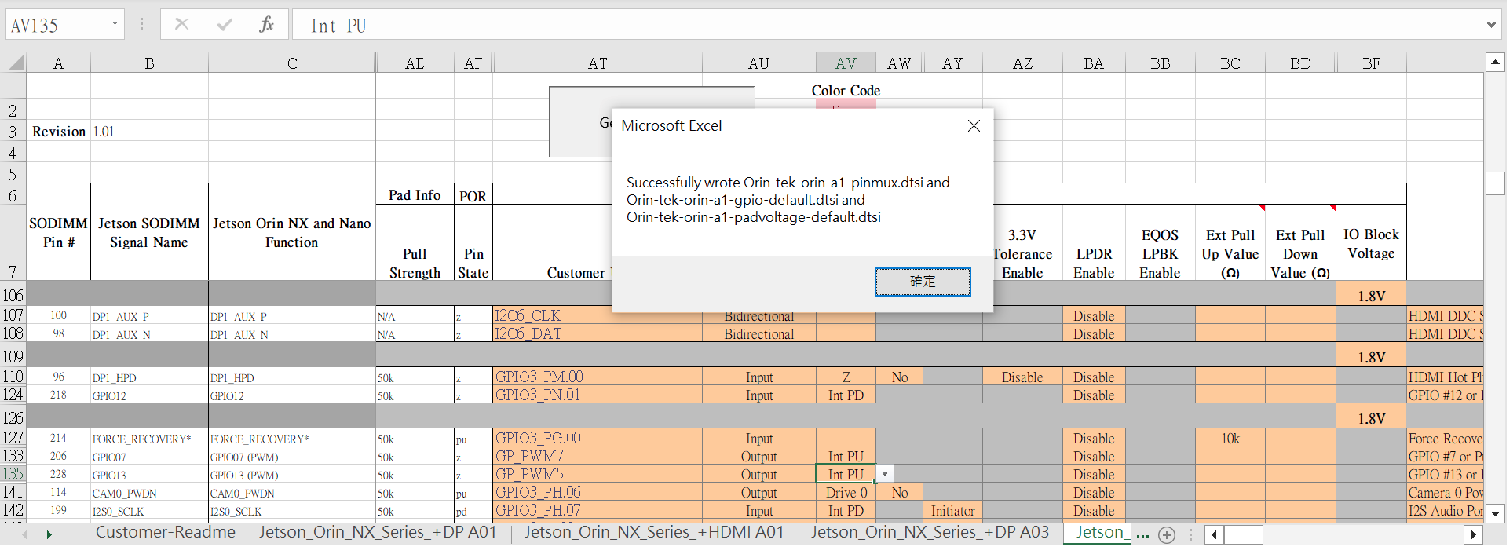Click the FORCE_RECOVERY* signal name cell
Screen dimensions: 1507x545
coord(149,438)
